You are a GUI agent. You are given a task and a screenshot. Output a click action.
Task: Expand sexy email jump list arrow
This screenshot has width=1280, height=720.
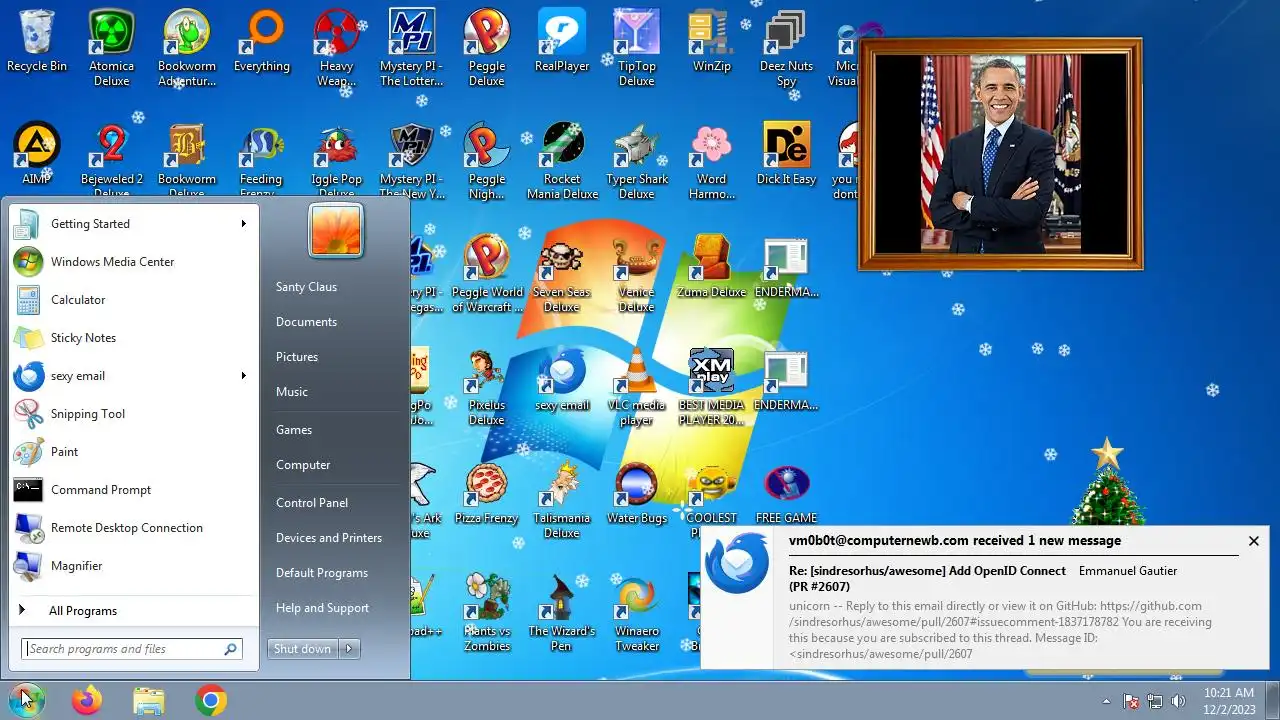click(243, 376)
